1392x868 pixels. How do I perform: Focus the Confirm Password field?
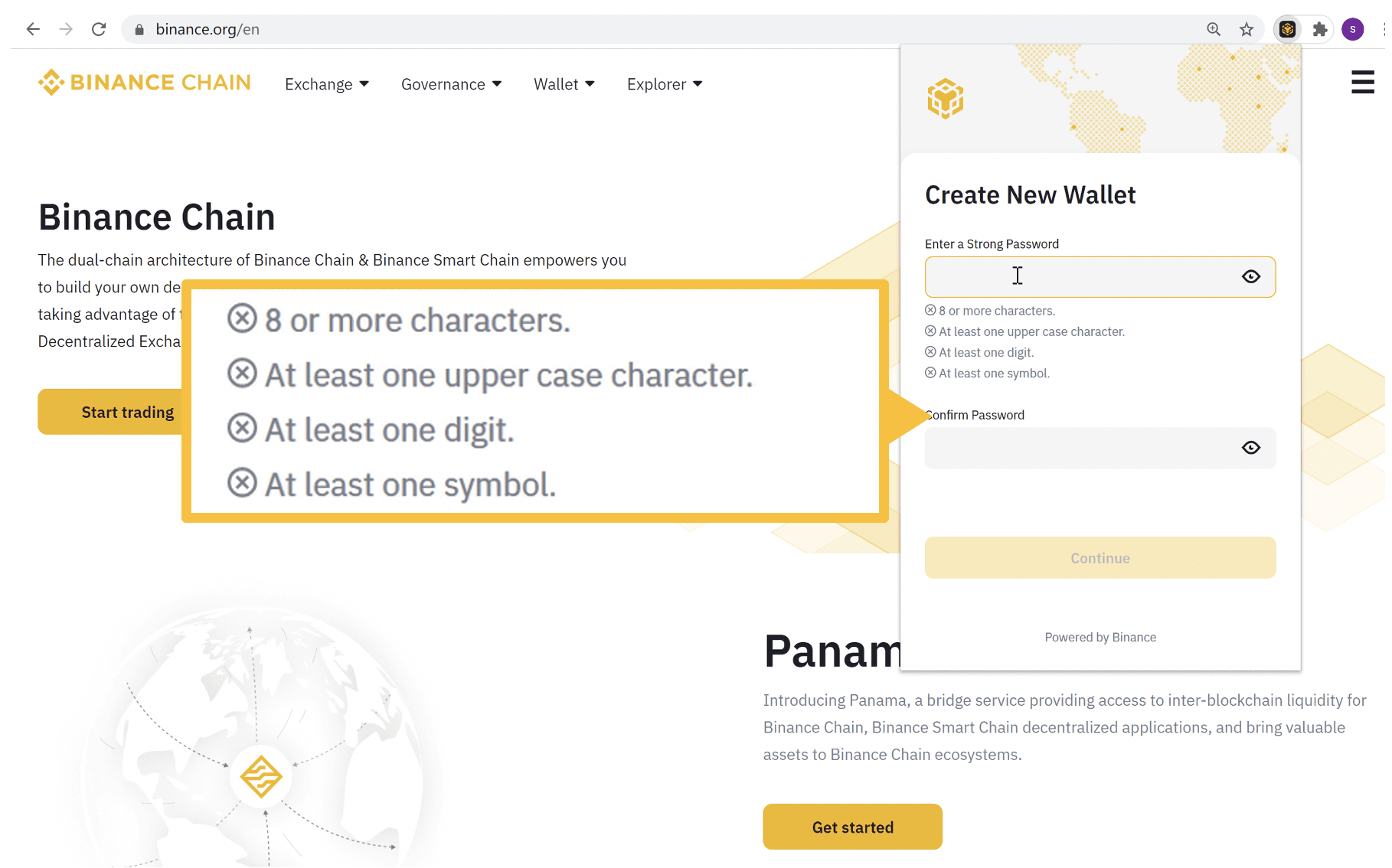(1100, 448)
